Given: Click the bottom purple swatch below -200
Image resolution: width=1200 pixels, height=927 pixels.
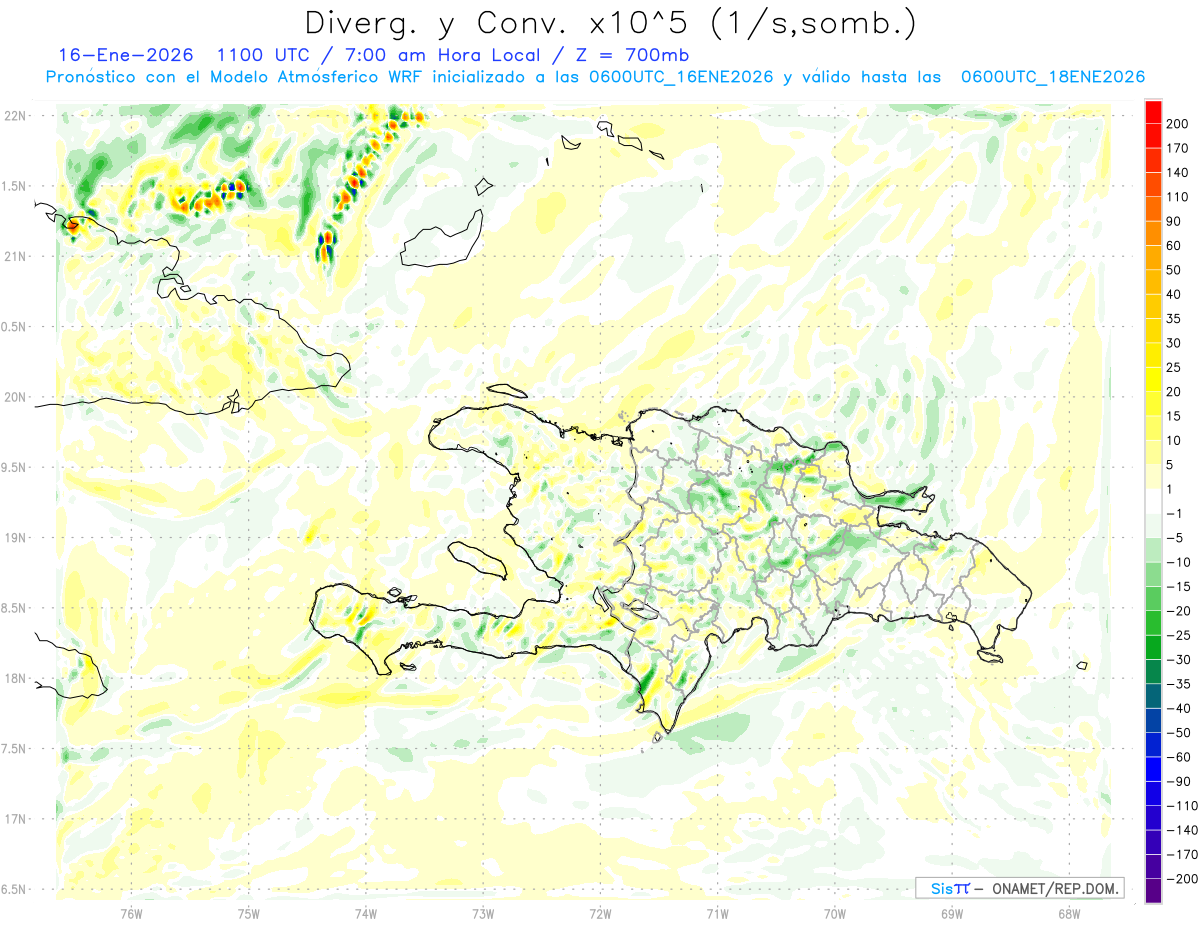Looking at the screenshot, I should pos(1153,891).
